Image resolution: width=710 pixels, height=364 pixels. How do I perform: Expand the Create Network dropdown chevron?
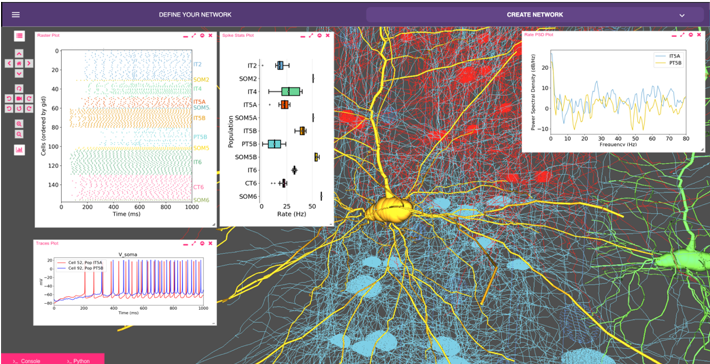click(682, 15)
